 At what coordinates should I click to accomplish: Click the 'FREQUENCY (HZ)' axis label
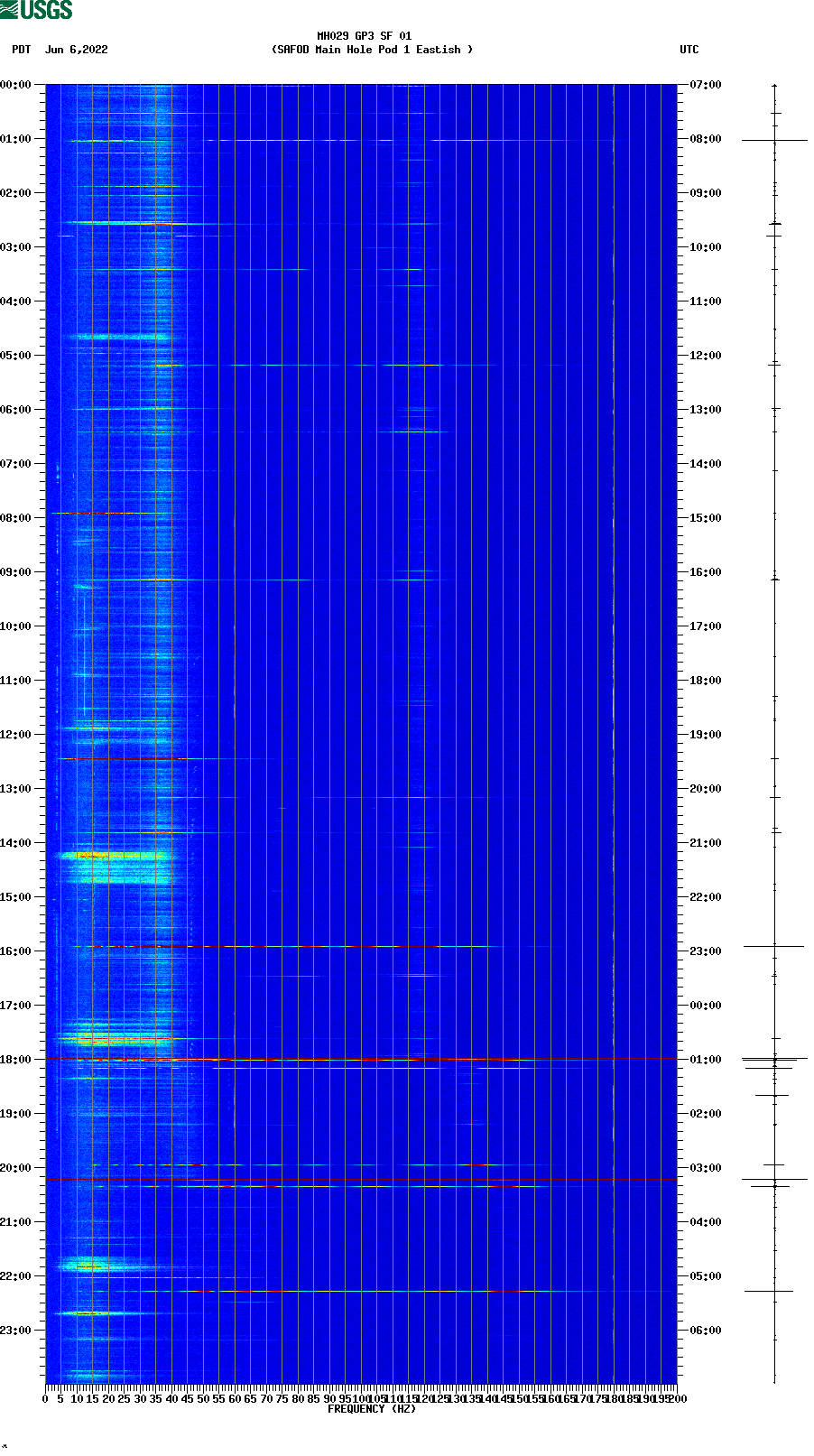point(372,1409)
